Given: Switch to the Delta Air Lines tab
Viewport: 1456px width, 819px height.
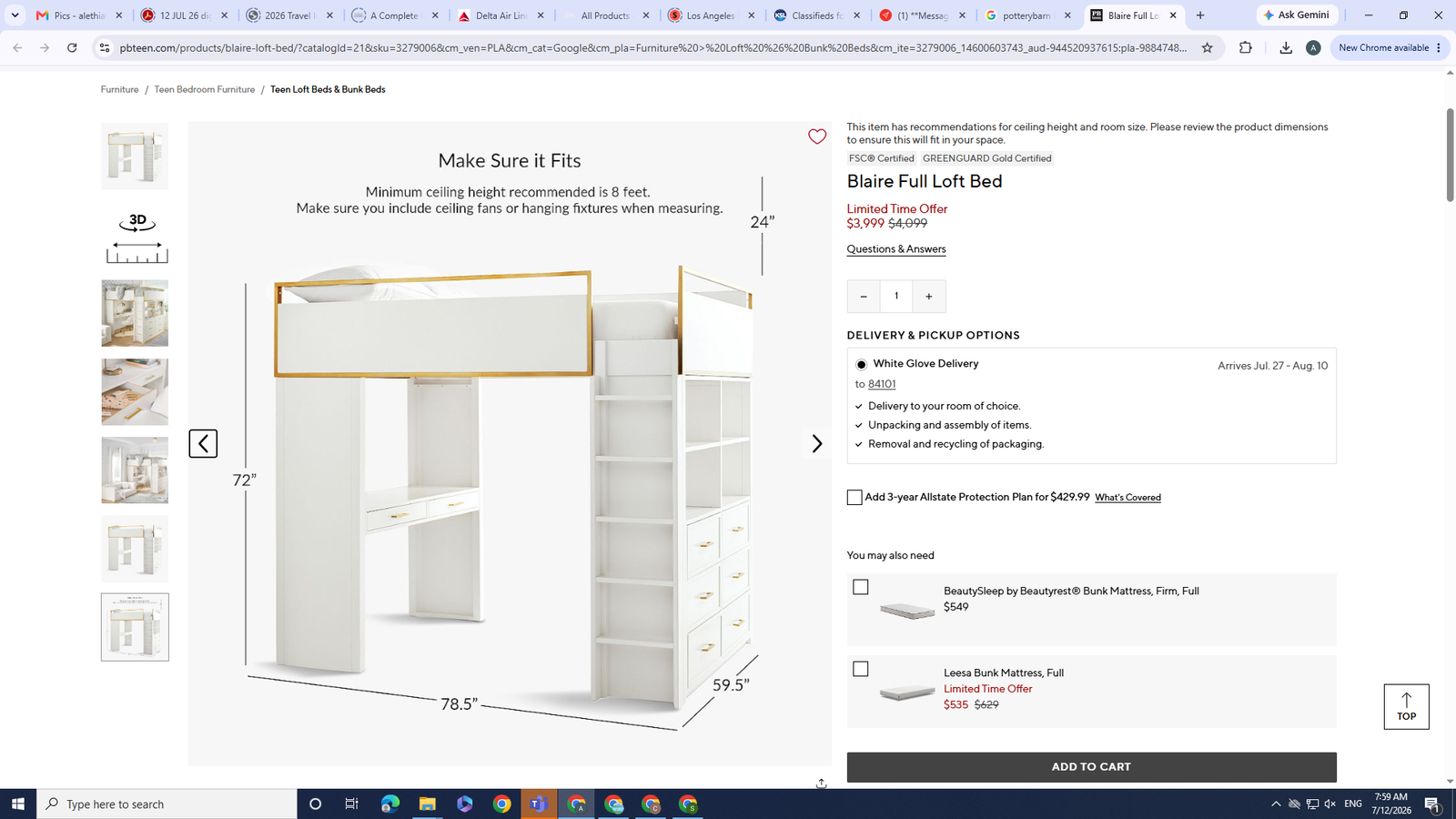Looking at the screenshot, I should point(500,15).
